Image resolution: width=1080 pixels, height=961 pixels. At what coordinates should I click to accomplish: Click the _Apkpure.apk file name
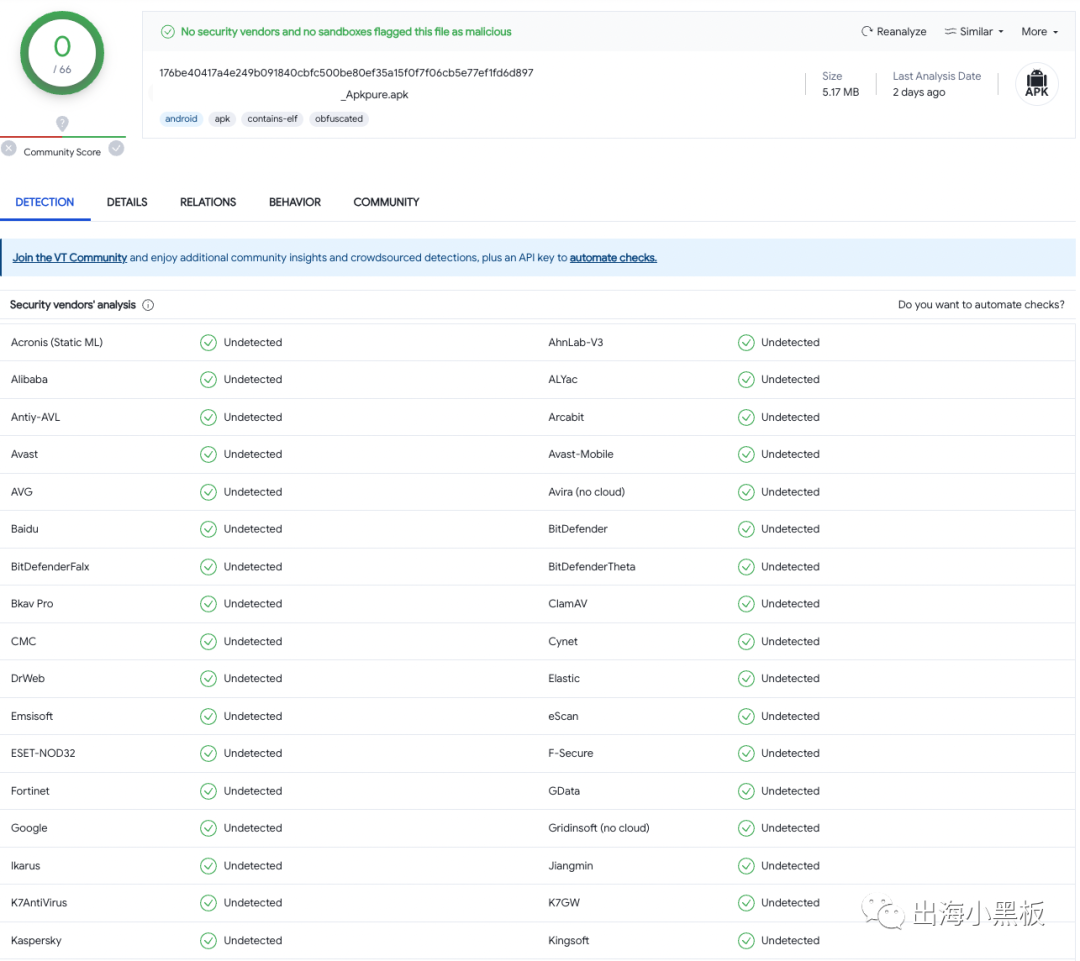[x=375, y=94]
